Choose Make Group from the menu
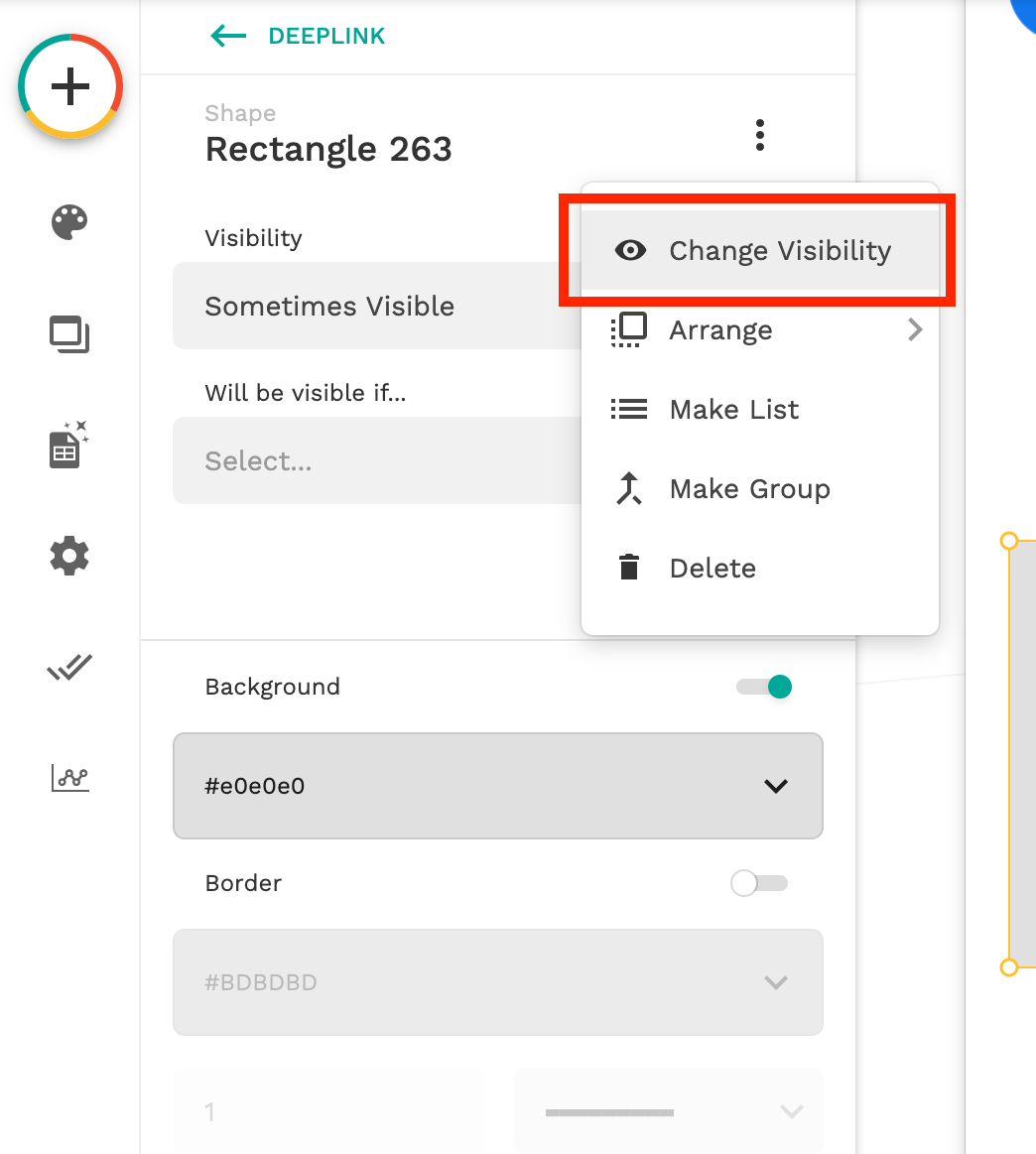Image resolution: width=1036 pixels, height=1154 pixels. [x=749, y=488]
